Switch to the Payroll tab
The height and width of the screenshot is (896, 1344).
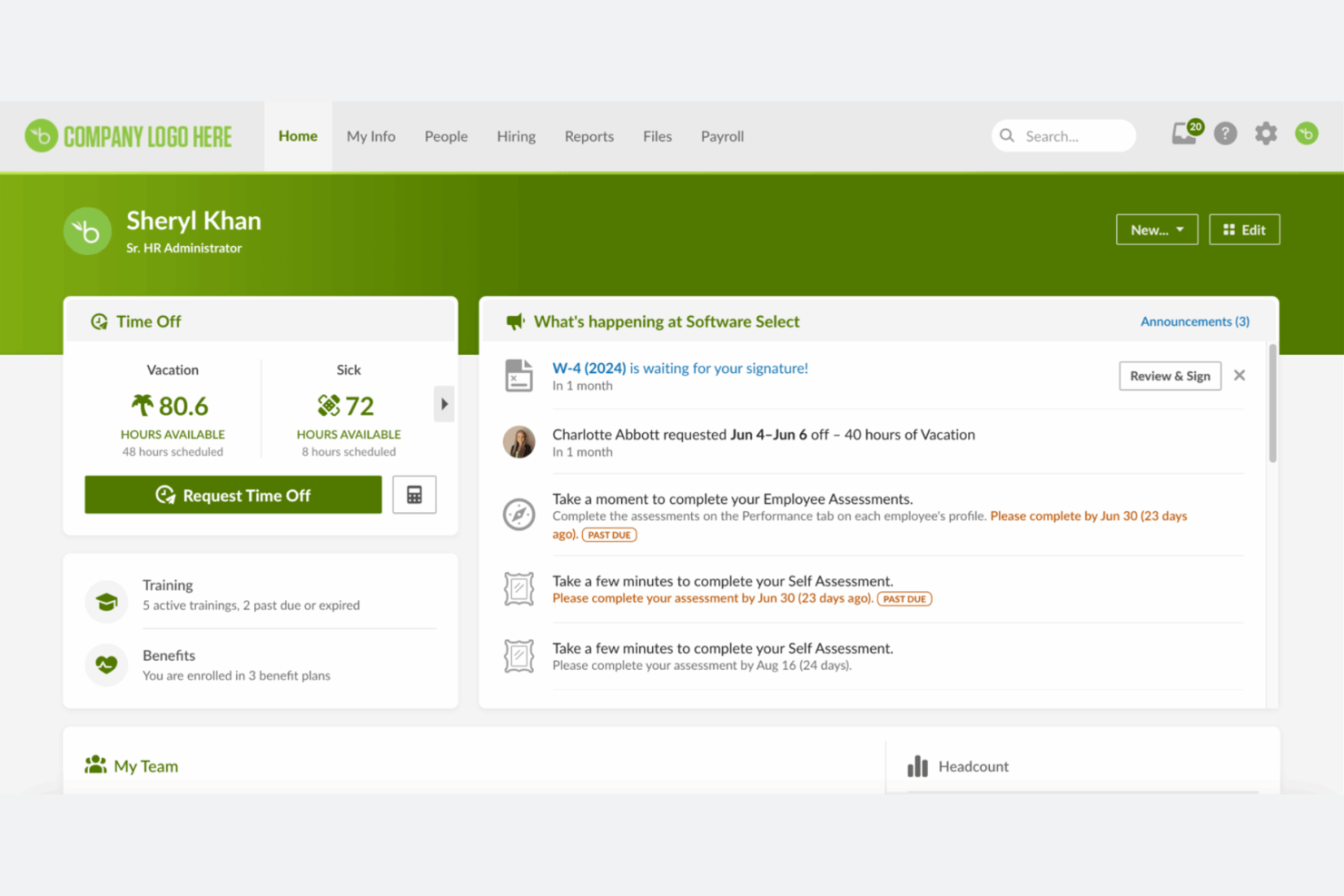tap(722, 136)
